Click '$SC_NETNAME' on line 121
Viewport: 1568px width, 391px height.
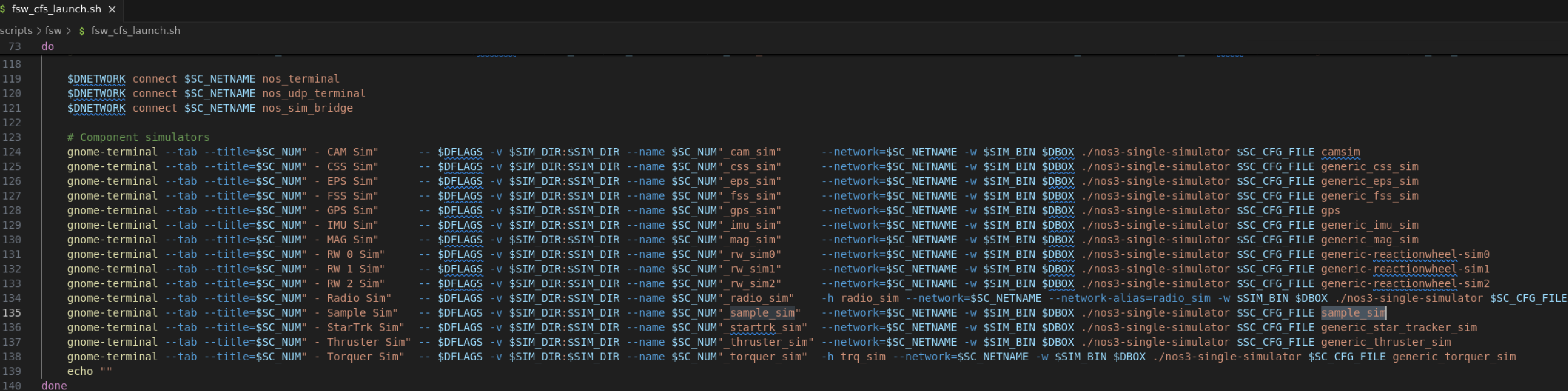tap(220, 108)
